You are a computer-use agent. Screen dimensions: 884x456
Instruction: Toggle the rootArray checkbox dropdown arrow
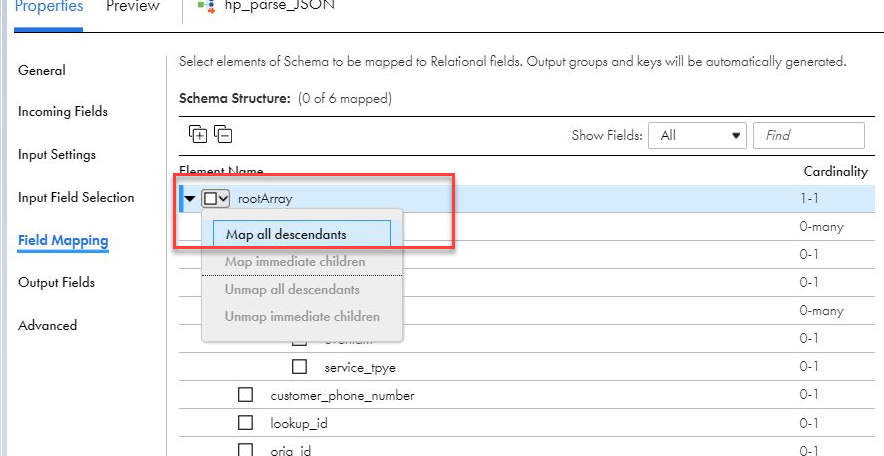point(223,199)
